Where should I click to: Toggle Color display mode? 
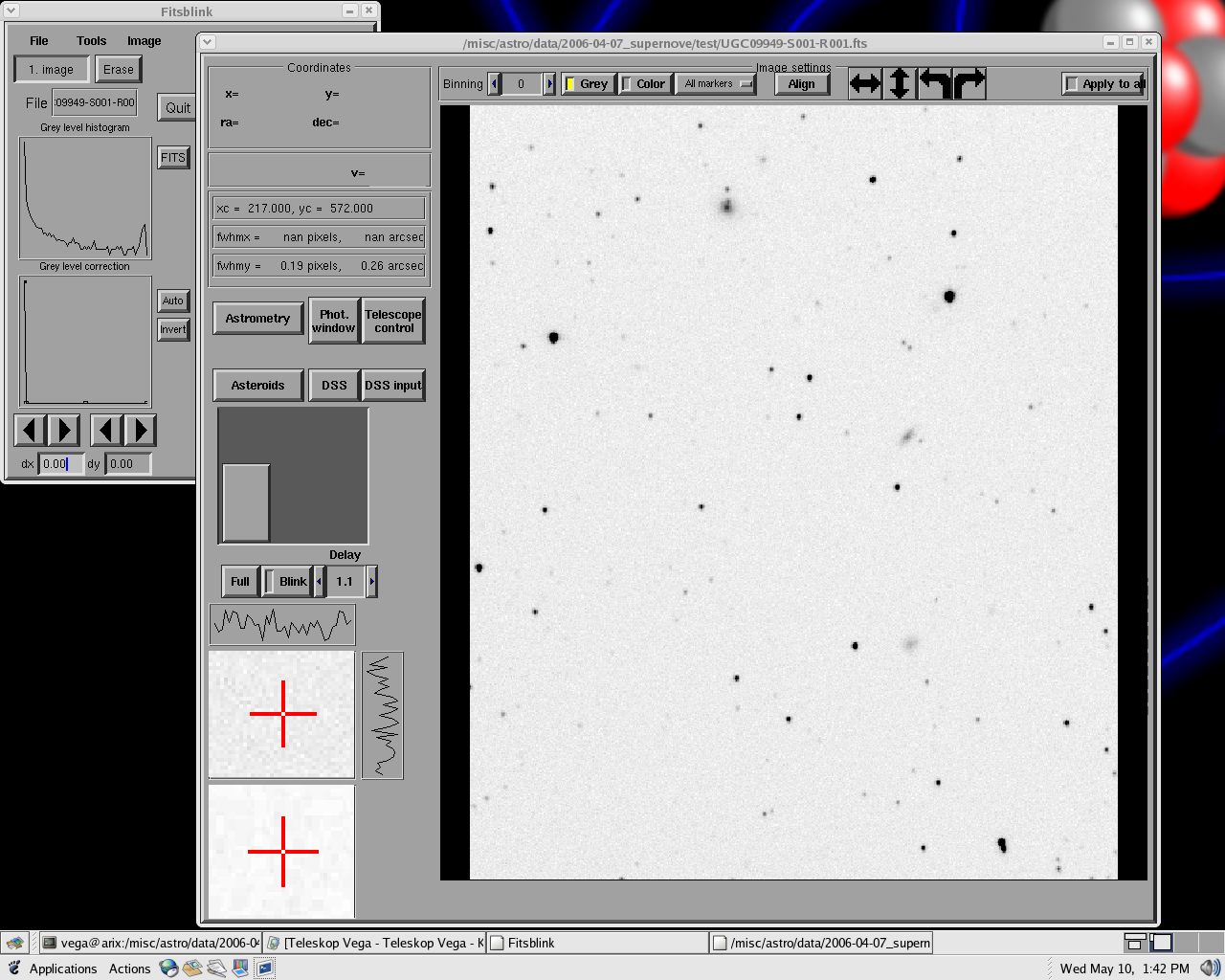click(645, 83)
